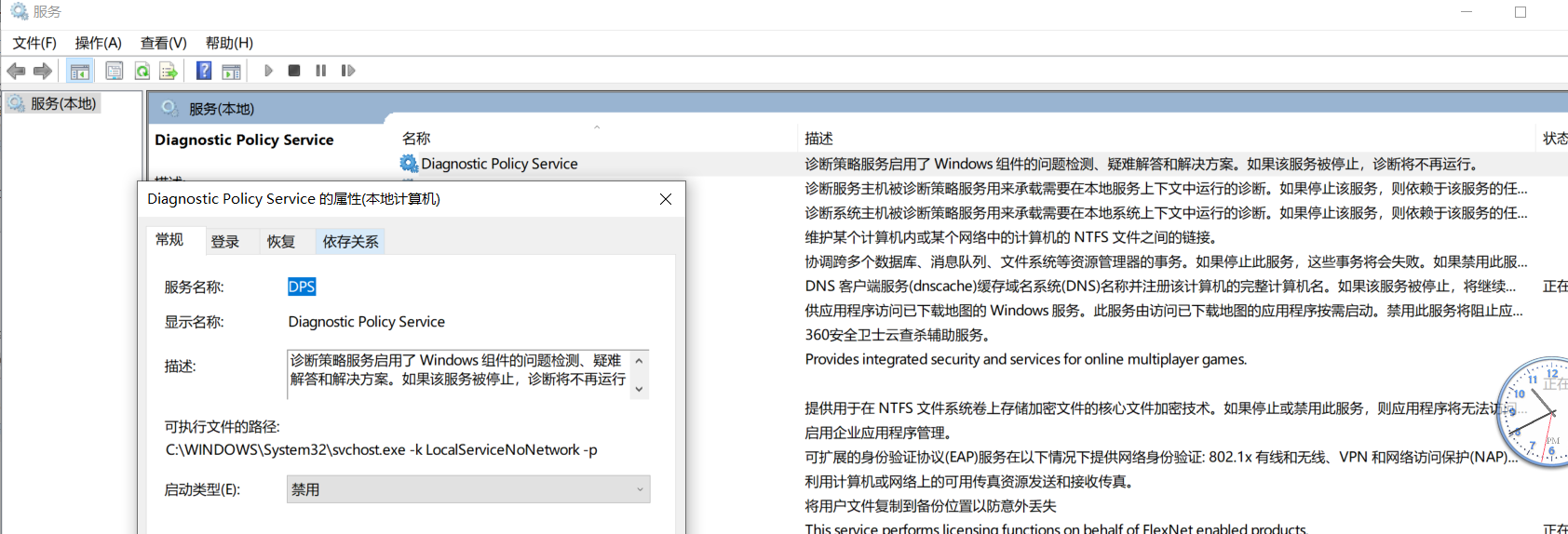The height and width of the screenshot is (534, 1568).
Task: Minimize the Services window
Action: (x=1467, y=12)
